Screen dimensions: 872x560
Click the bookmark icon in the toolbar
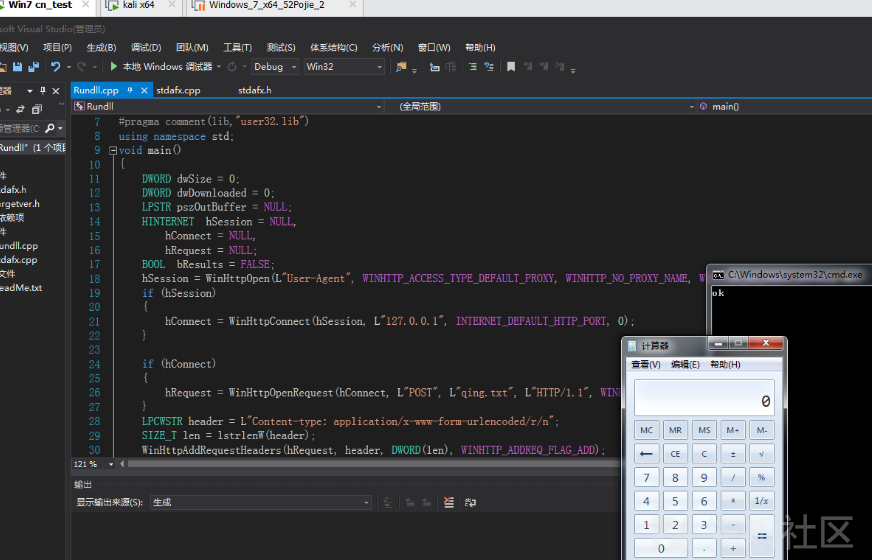pos(511,67)
